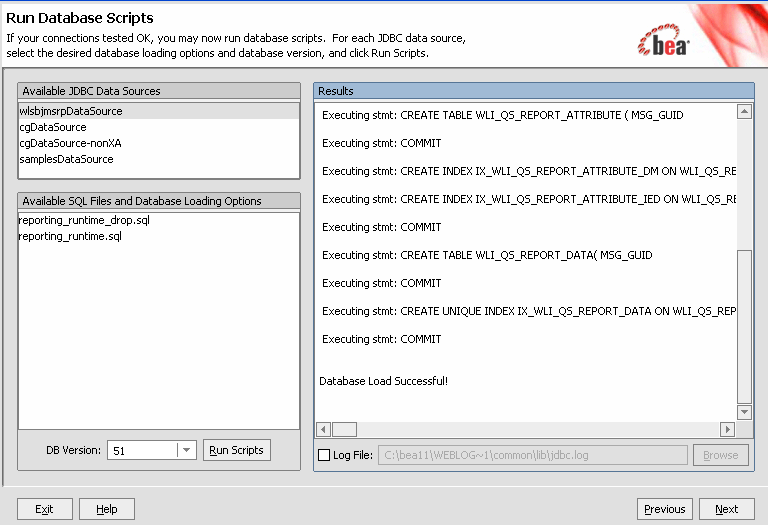The image size is (768, 525).
Task: Click the Exit button
Action: point(45,509)
